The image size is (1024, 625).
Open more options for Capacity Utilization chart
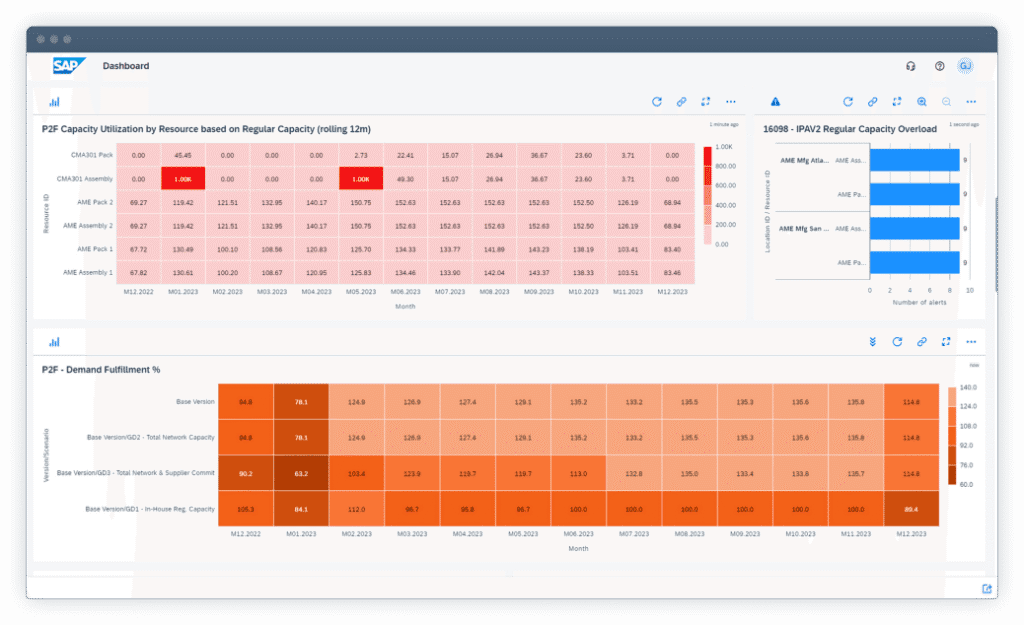pyautogui.click(x=731, y=102)
